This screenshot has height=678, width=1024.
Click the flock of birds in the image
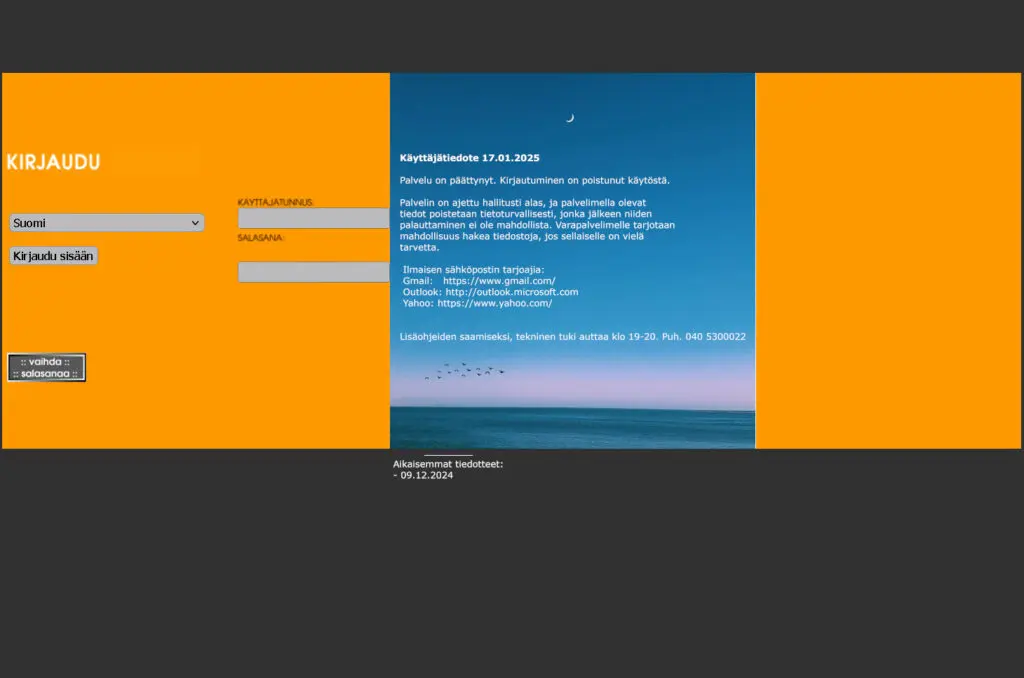pos(464,371)
